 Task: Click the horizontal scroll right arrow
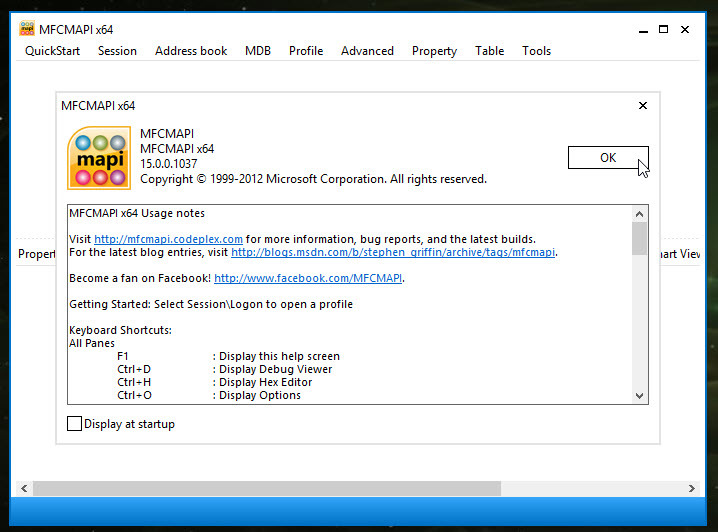click(691, 489)
